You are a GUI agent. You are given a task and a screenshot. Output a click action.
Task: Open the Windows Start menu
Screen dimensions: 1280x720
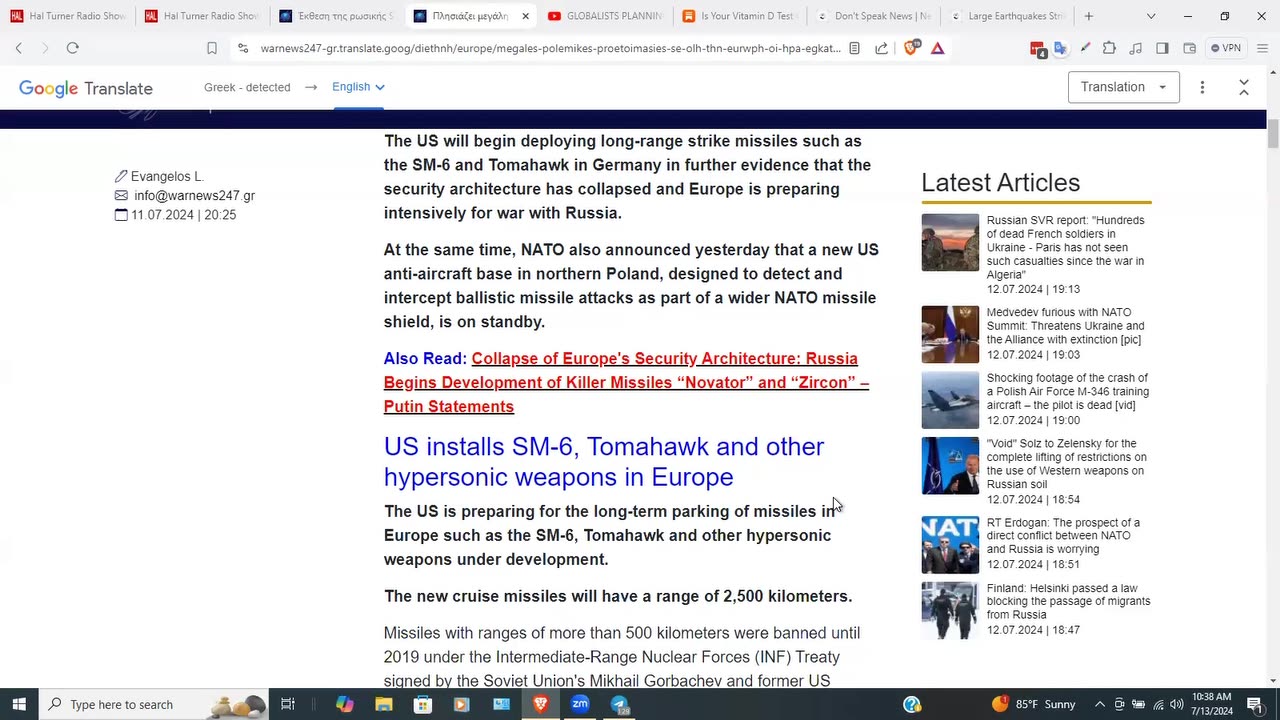pyautogui.click(x=19, y=704)
